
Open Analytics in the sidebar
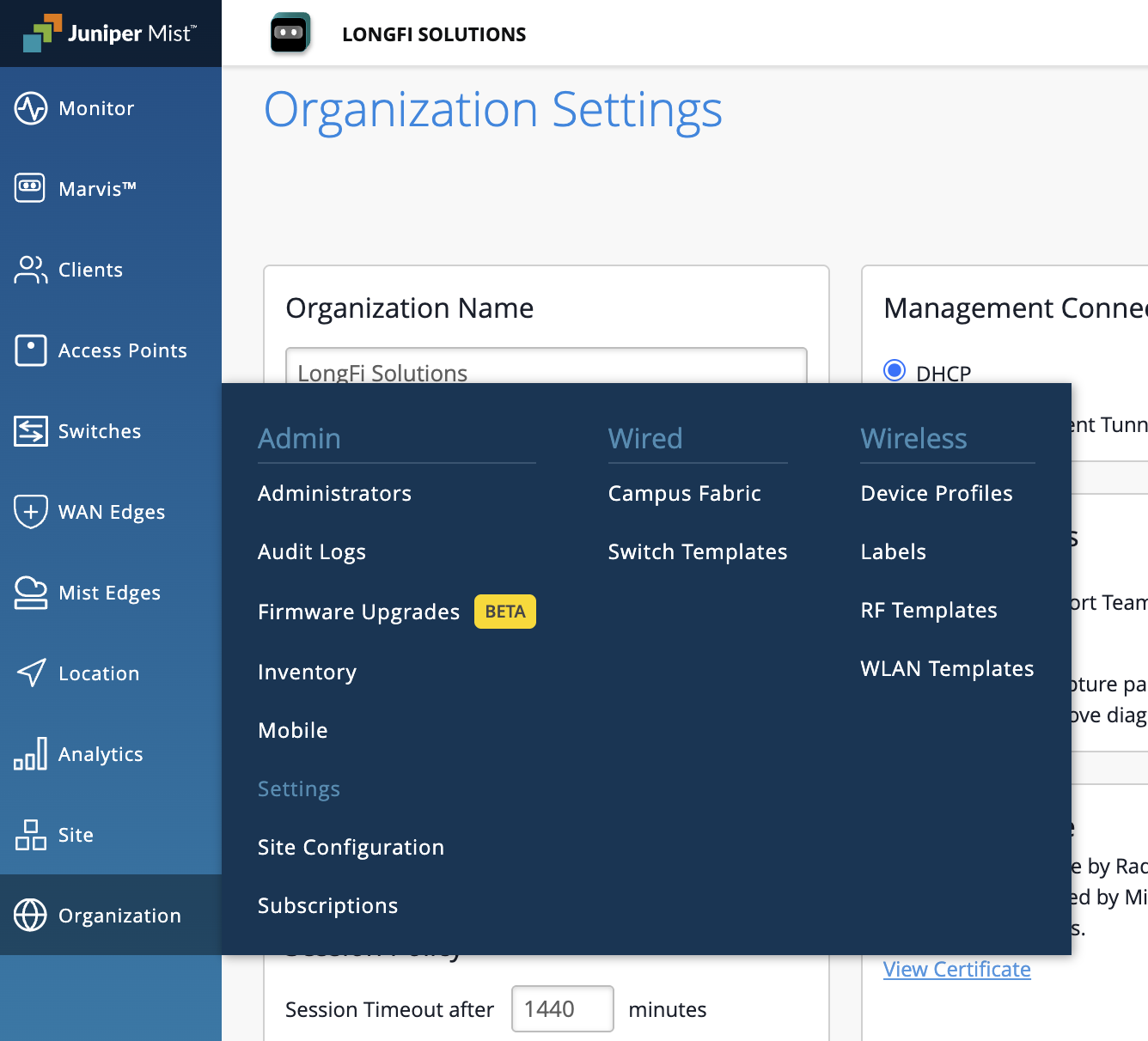tap(101, 754)
